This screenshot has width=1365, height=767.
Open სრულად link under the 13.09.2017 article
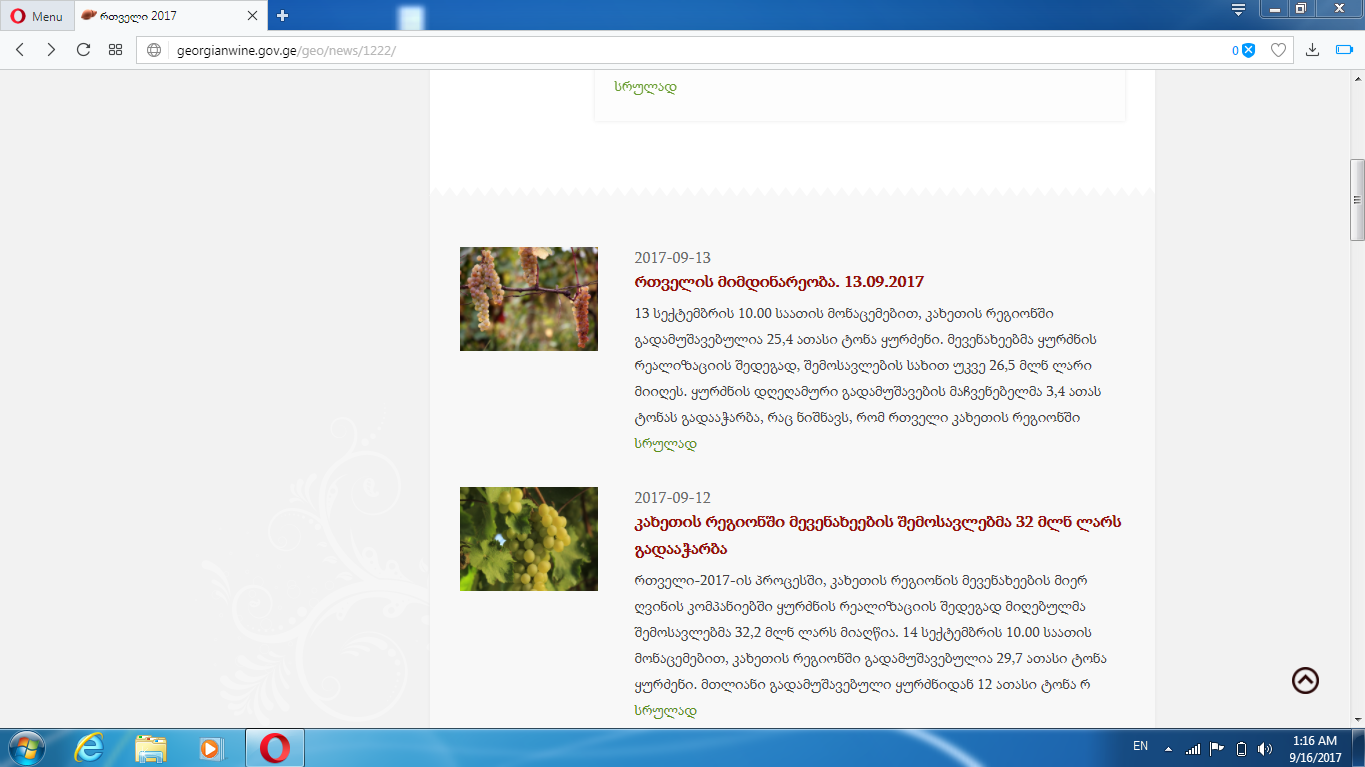tap(665, 444)
